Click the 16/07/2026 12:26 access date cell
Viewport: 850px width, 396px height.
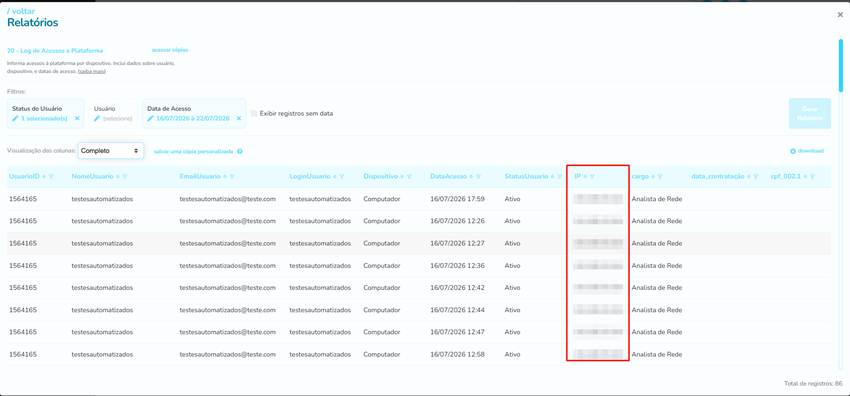457,221
